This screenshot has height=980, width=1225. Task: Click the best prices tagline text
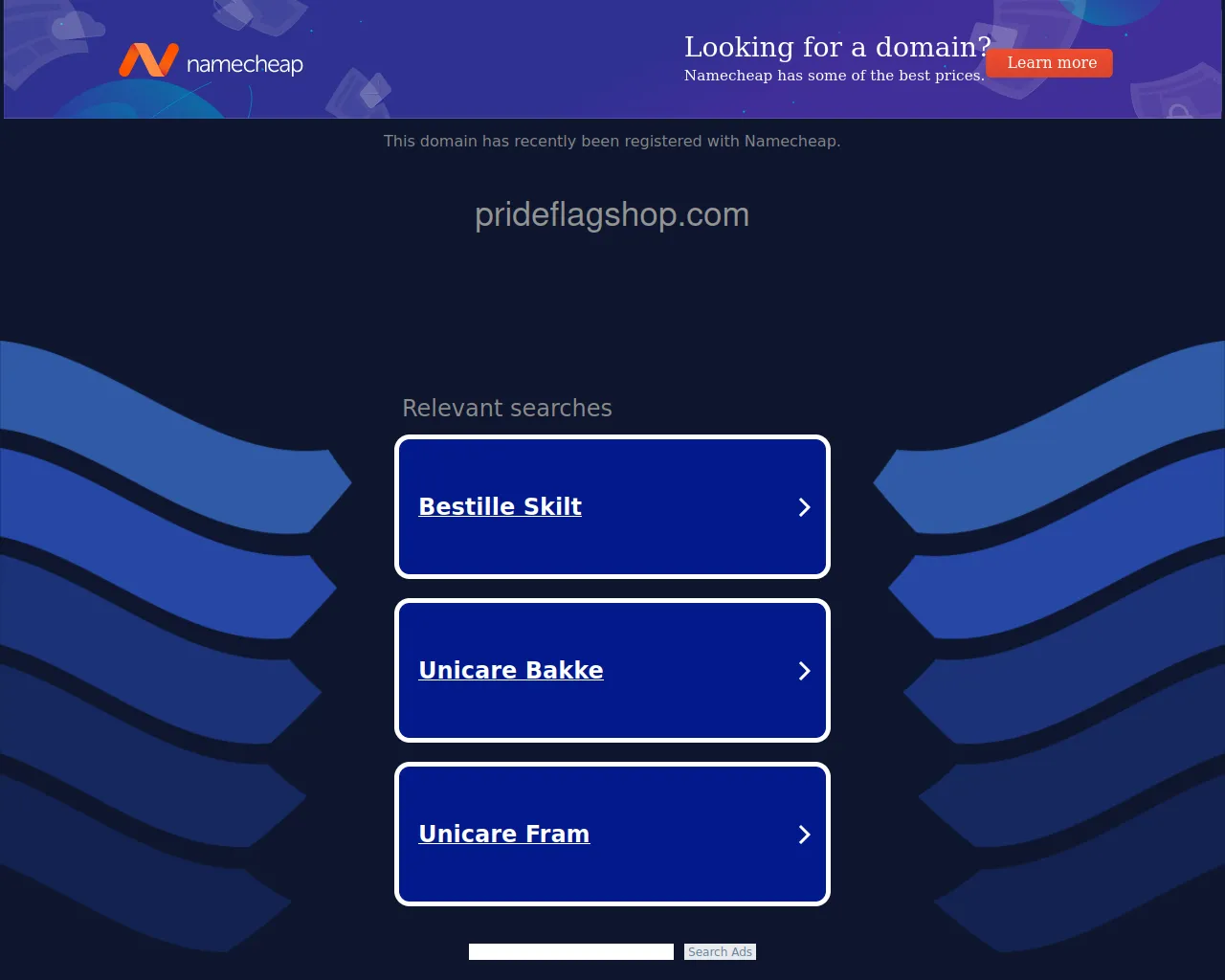click(x=834, y=76)
